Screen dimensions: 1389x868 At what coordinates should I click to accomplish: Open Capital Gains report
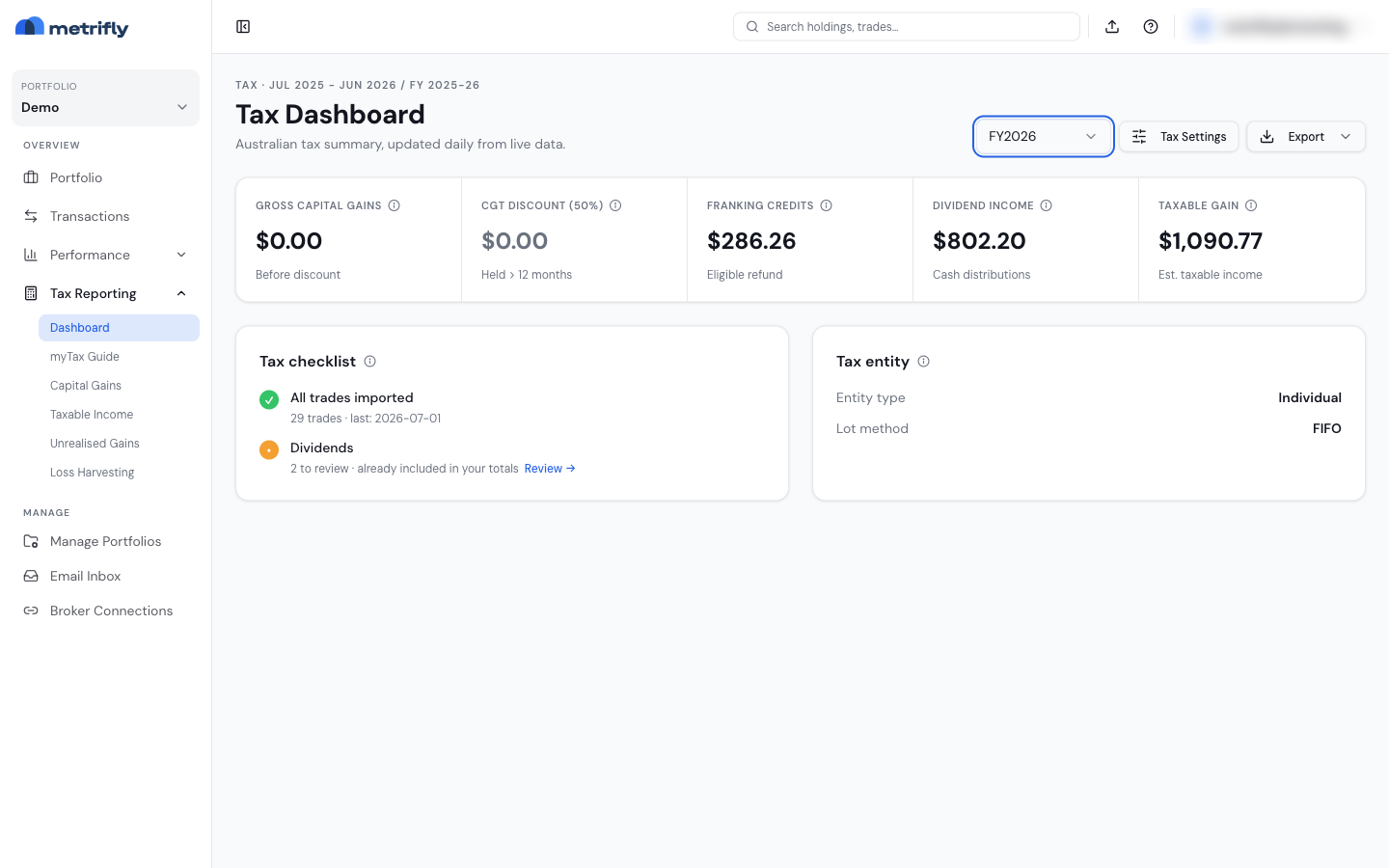click(x=119, y=386)
